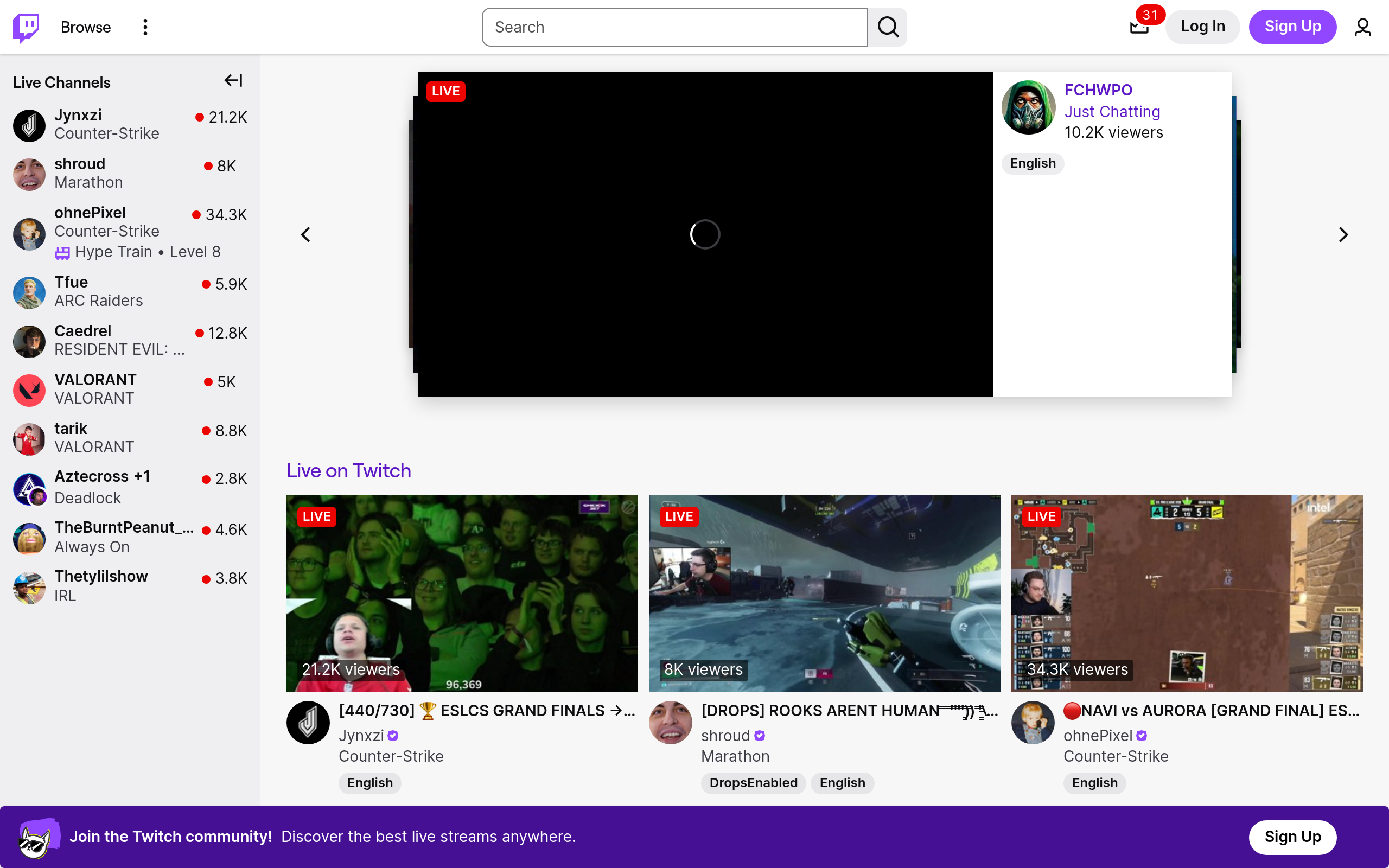
Task: Click Caedrel's avatar in the sidebar
Action: pyautogui.click(x=29, y=341)
